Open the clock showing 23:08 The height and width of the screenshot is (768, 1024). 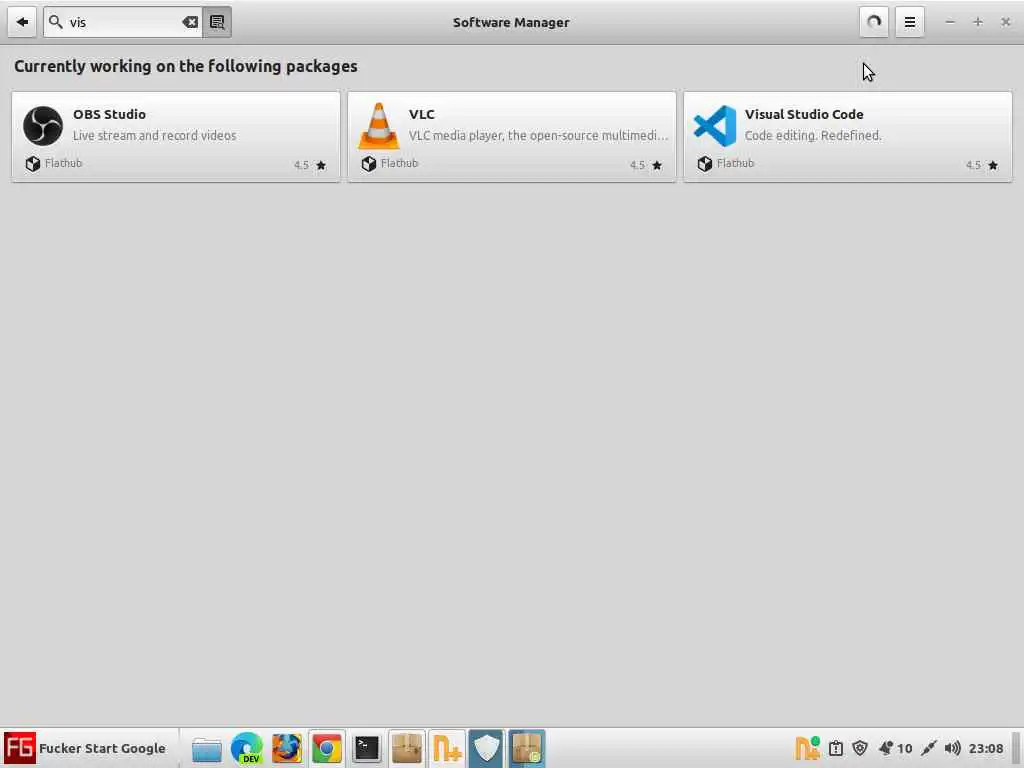tap(985, 748)
